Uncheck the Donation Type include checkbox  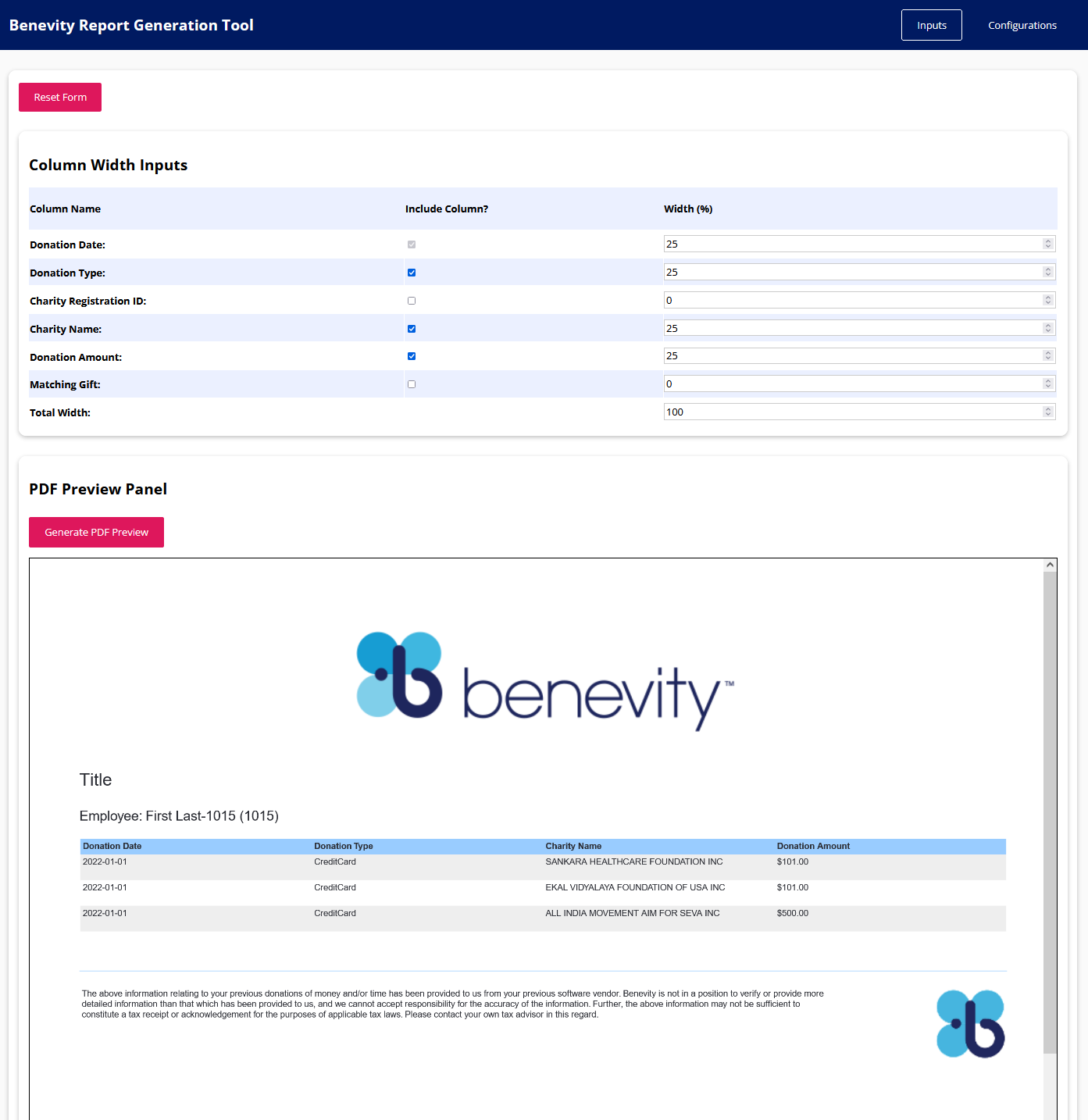(412, 273)
